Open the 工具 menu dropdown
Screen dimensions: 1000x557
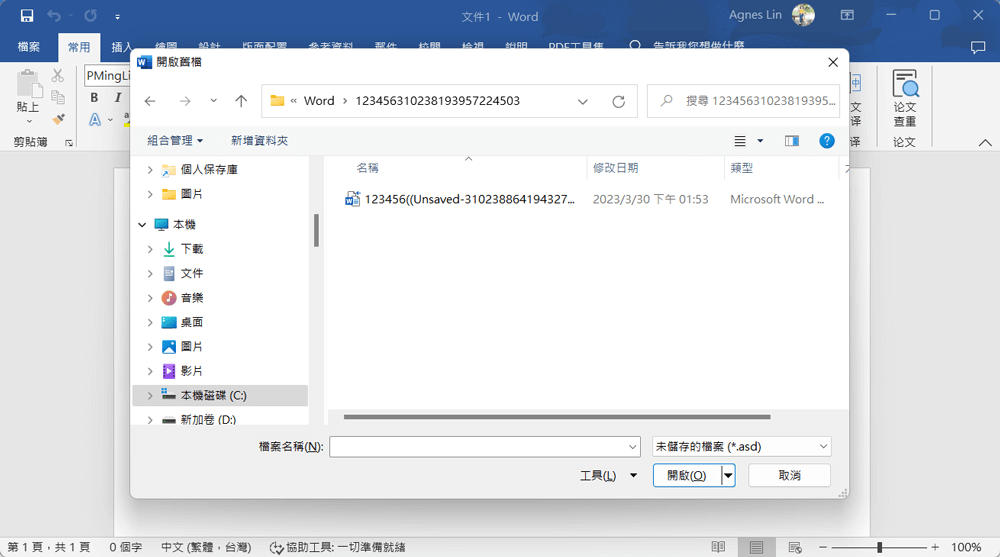click(x=608, y=475)
